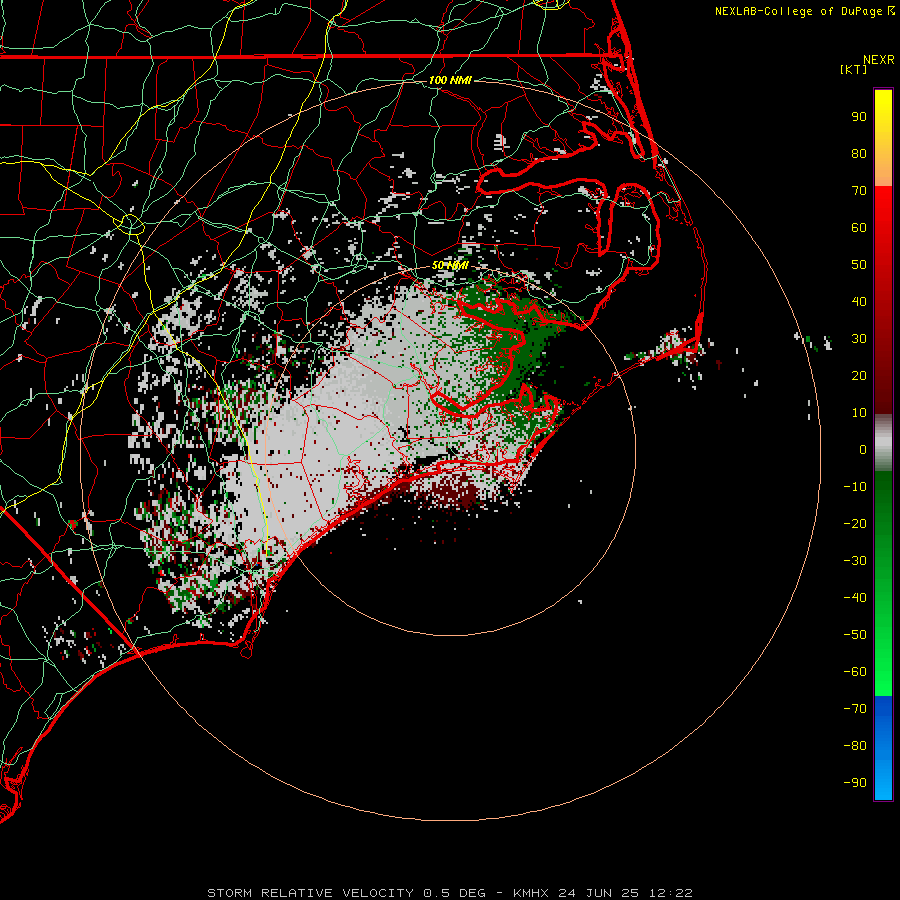Click the -20 value on the velocity scale

tap(855, 524)
